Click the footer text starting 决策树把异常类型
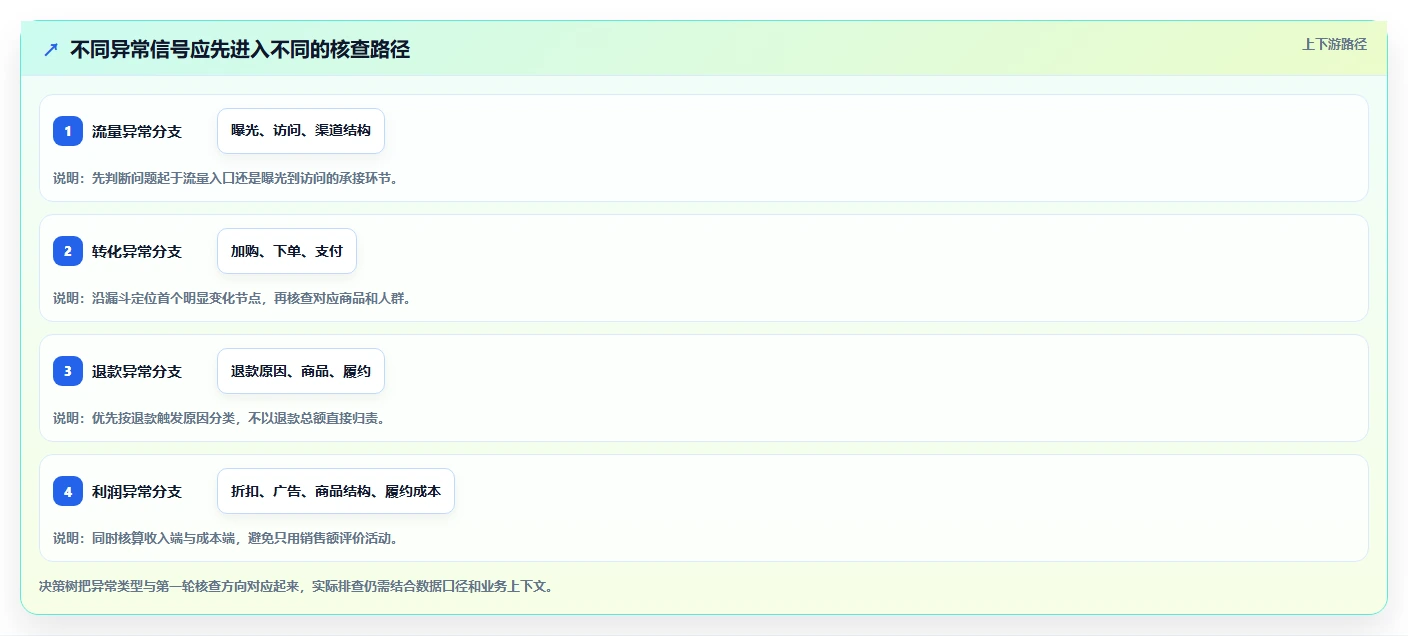 (296, 586)
